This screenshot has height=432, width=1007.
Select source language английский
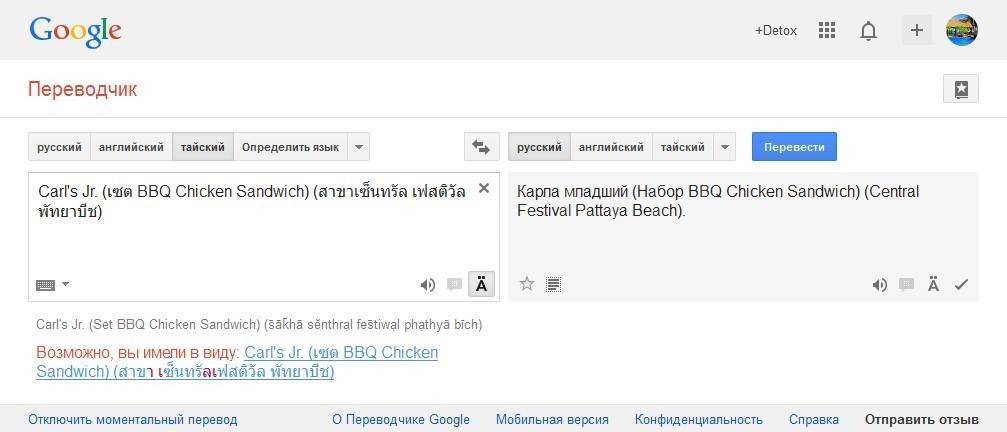(x=131, y=147)
